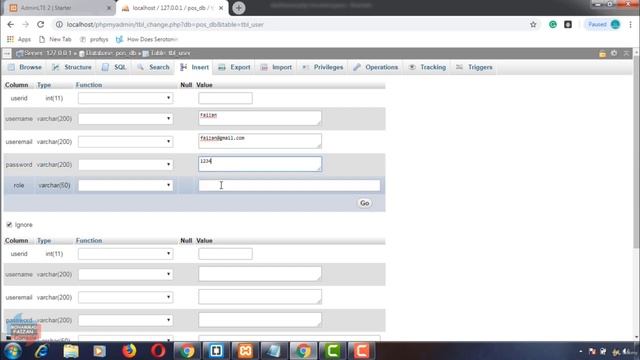Open Opera browser from the taskbar
The width and height of the screenshot is (640, 360).
(158, 351)
